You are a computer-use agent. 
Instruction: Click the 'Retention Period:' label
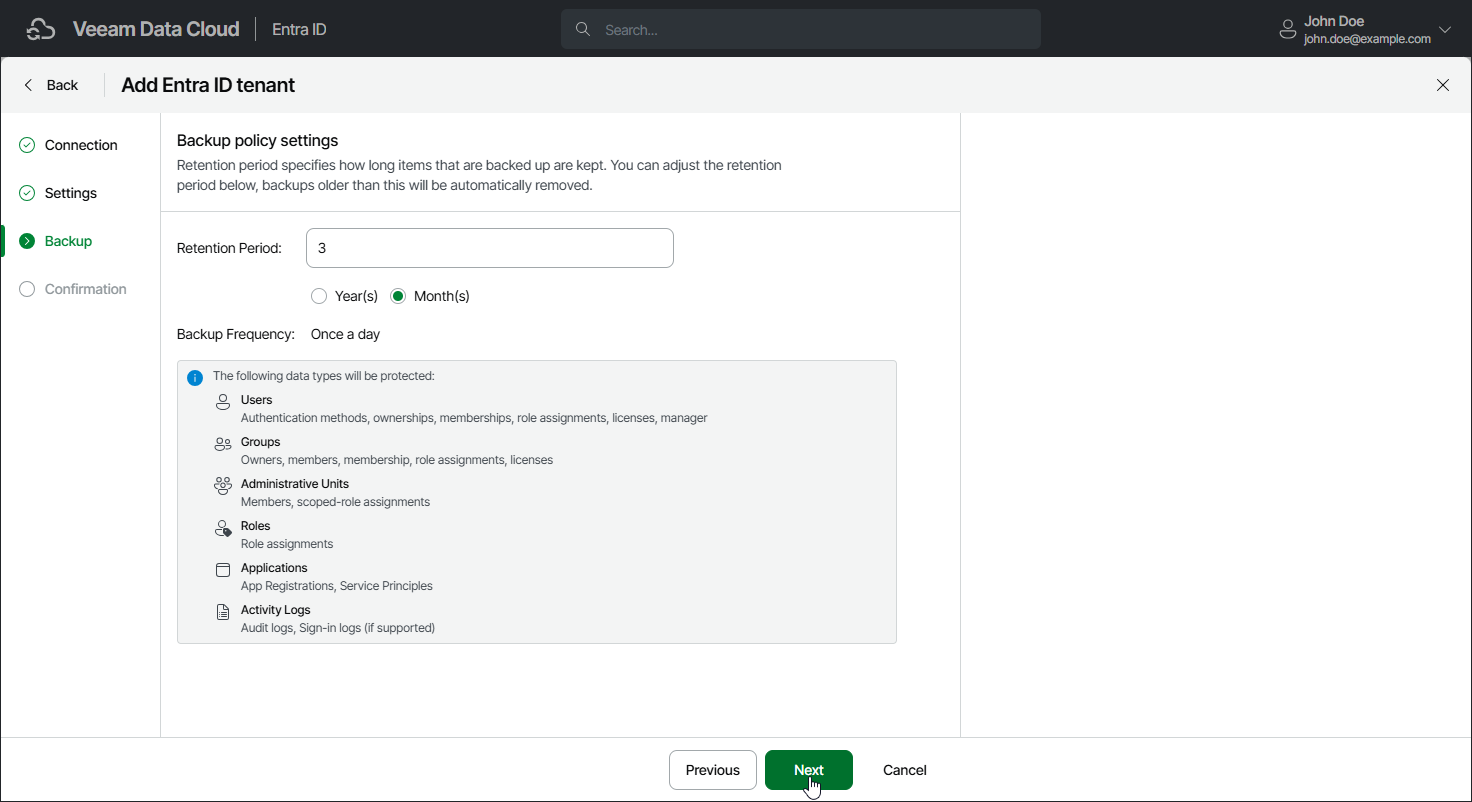pos(229,248)
